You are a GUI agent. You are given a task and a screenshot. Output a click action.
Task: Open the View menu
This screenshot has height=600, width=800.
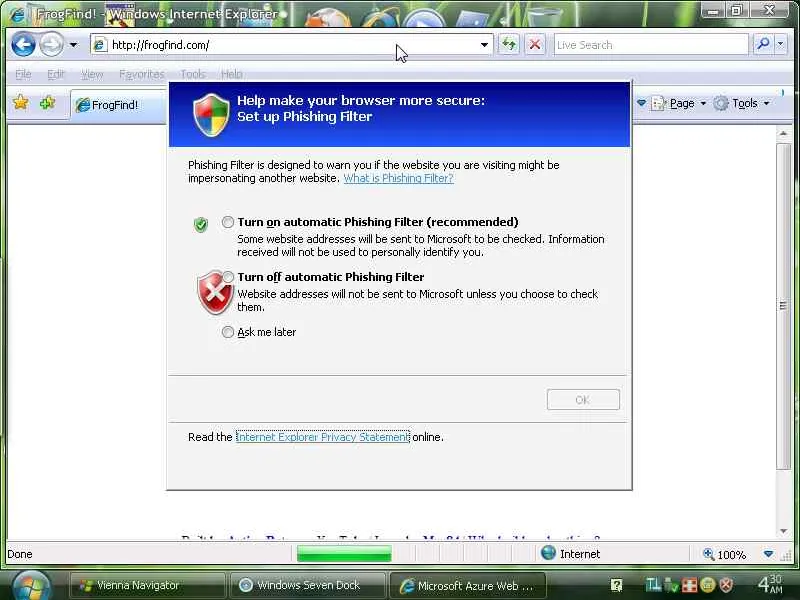92,74
